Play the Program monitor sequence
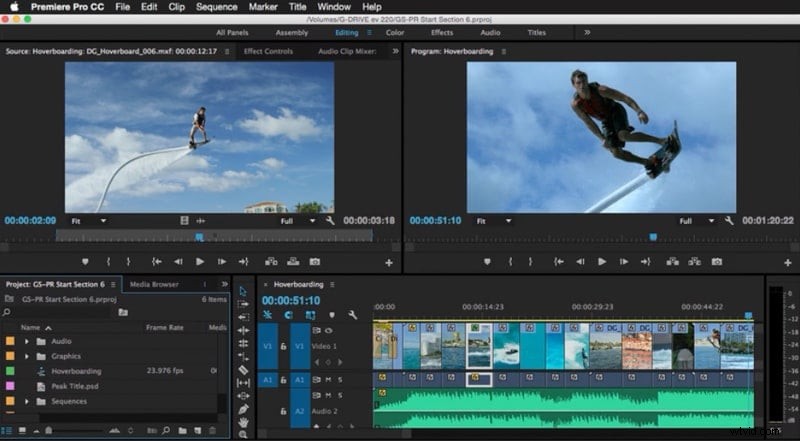 tap(602, 261)
